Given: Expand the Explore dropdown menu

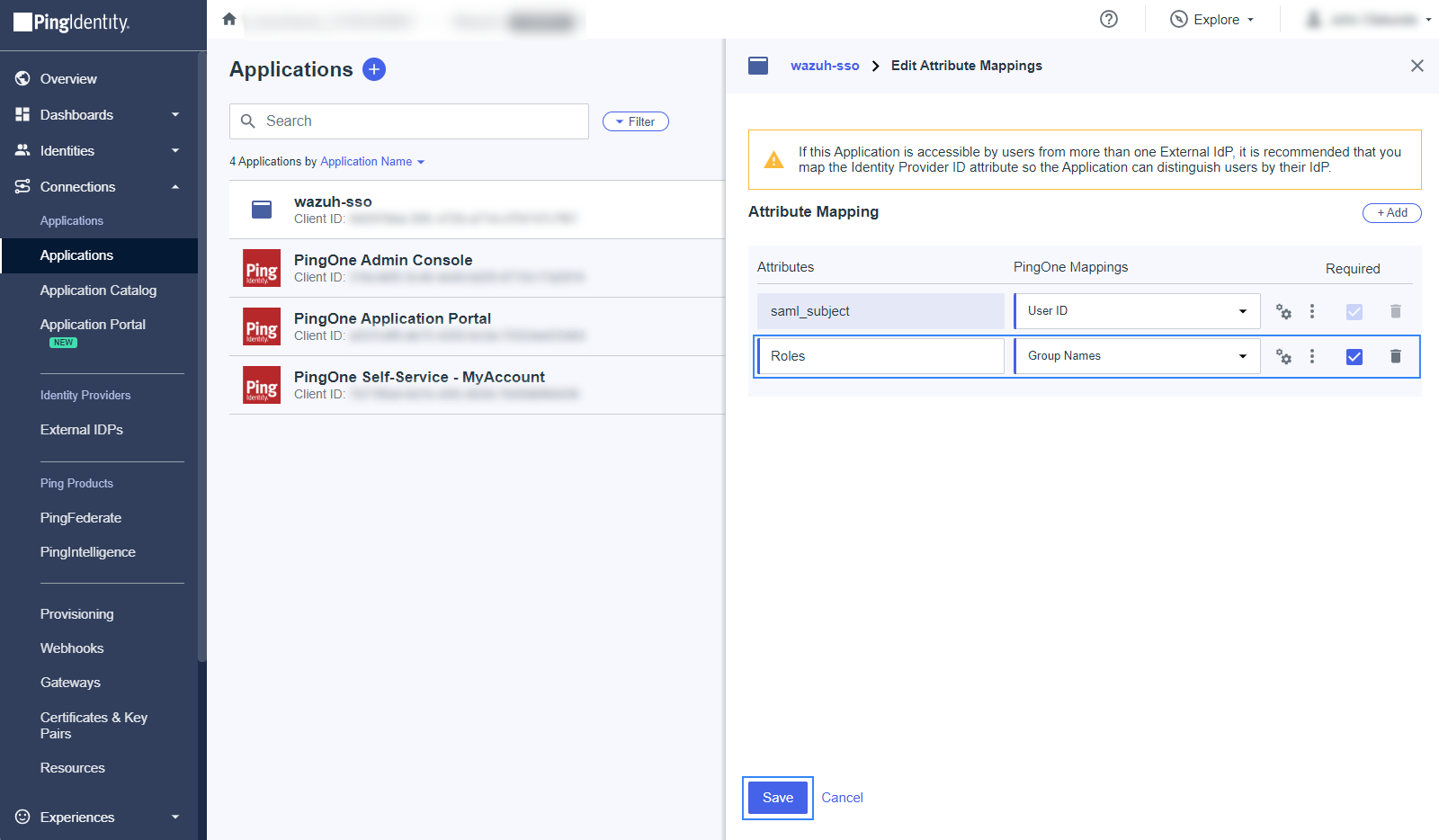Looking at the screenshot, I should [x=1212, y=20].
